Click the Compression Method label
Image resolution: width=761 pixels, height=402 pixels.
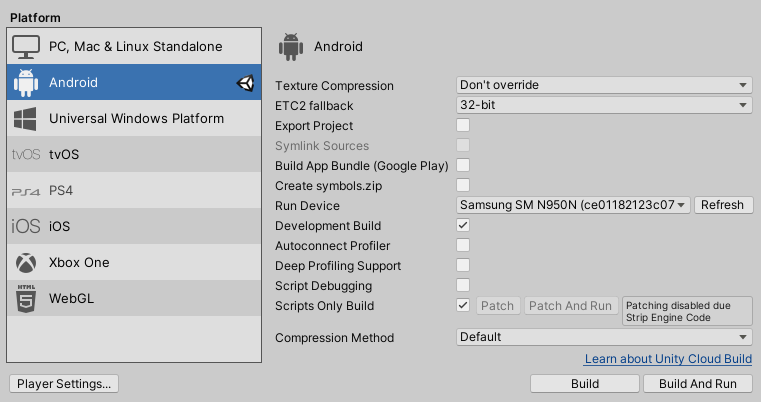point(334,337)
